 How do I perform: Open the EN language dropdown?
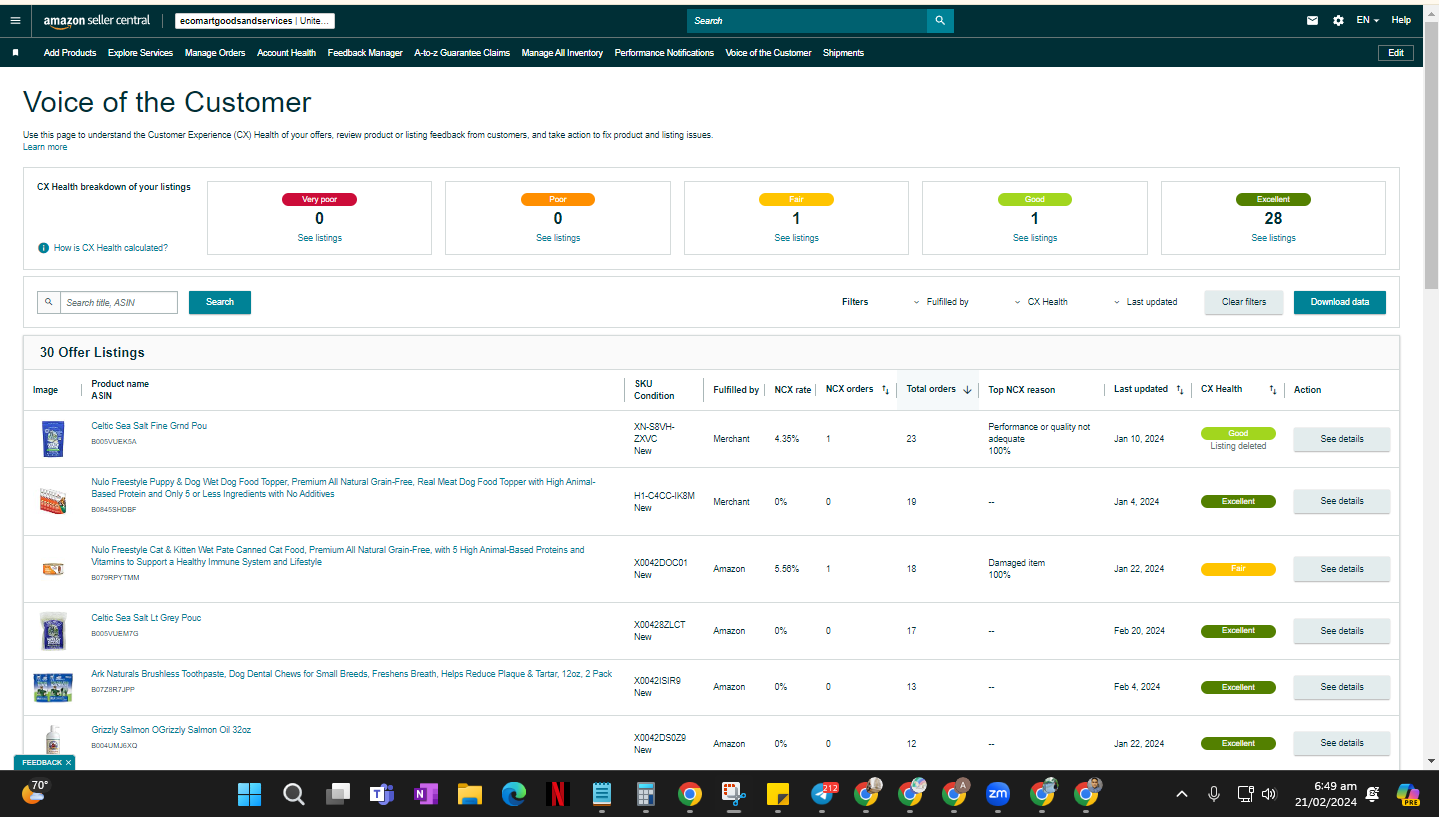pos(1367,20)
